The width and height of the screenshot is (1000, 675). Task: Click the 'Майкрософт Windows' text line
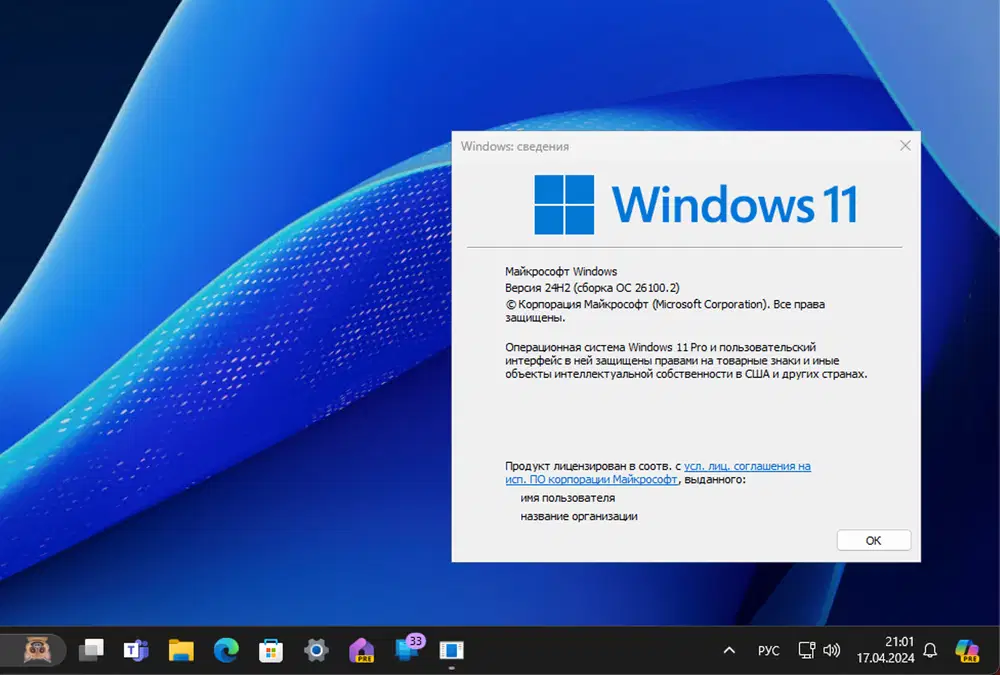pos(561,271)
